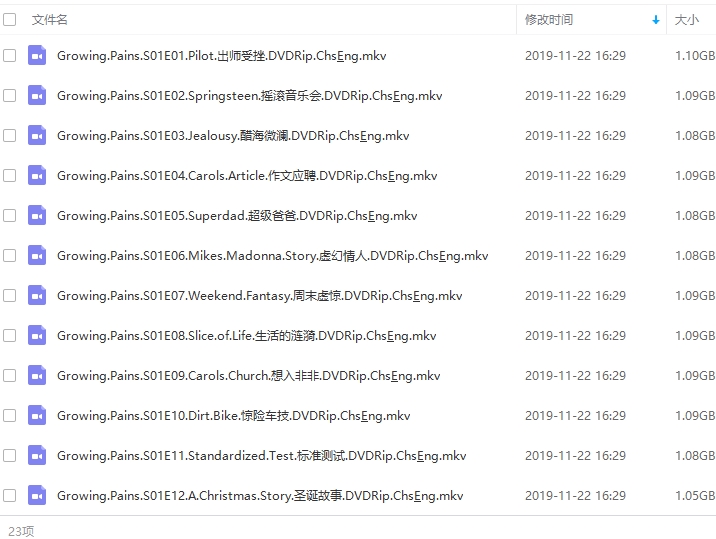This screenshot has width=716, height=539.
Task: Sort by the 大小 column header
Action: [687, 20]
